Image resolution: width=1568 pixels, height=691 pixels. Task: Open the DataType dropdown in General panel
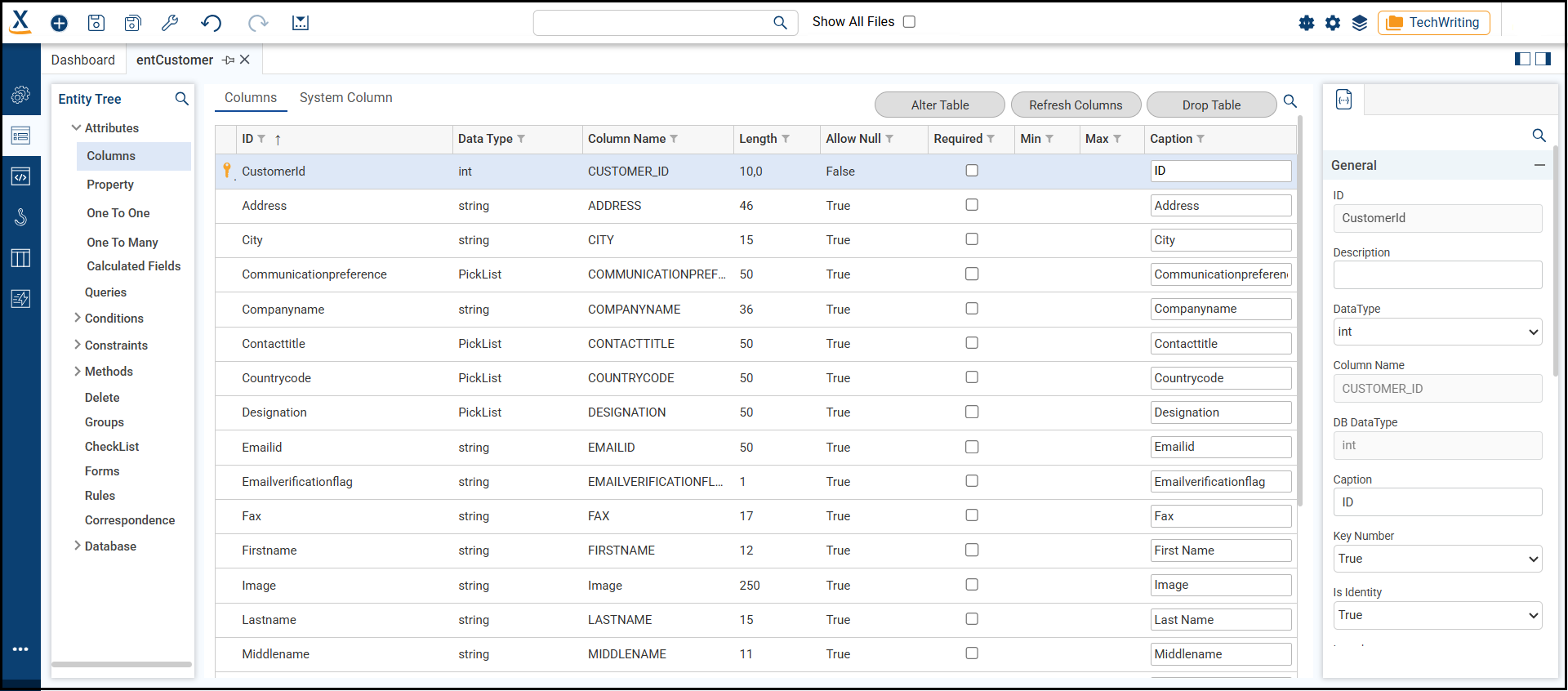click(1437, 332)
